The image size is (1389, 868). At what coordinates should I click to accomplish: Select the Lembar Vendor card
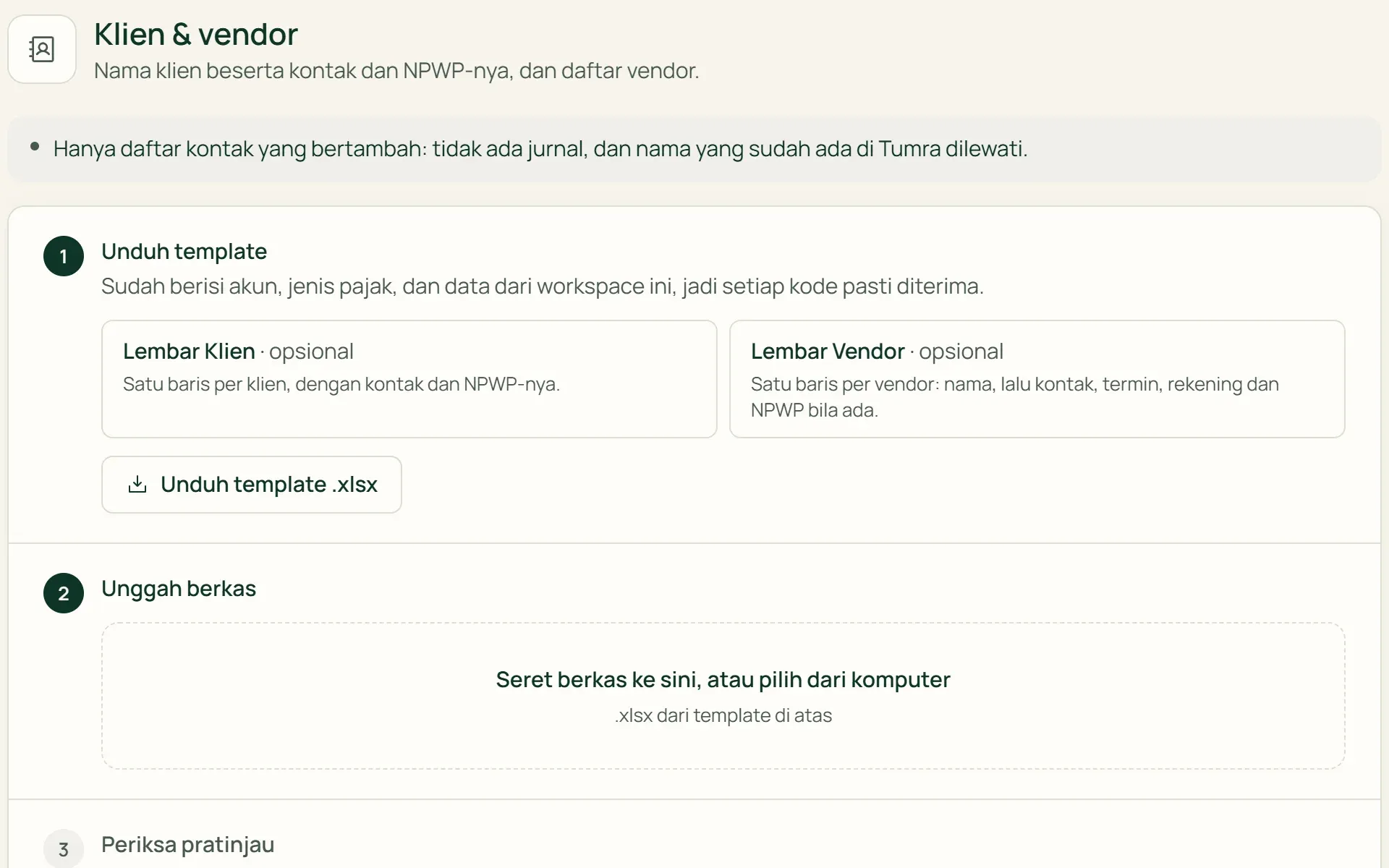(x=1037, y=379)
